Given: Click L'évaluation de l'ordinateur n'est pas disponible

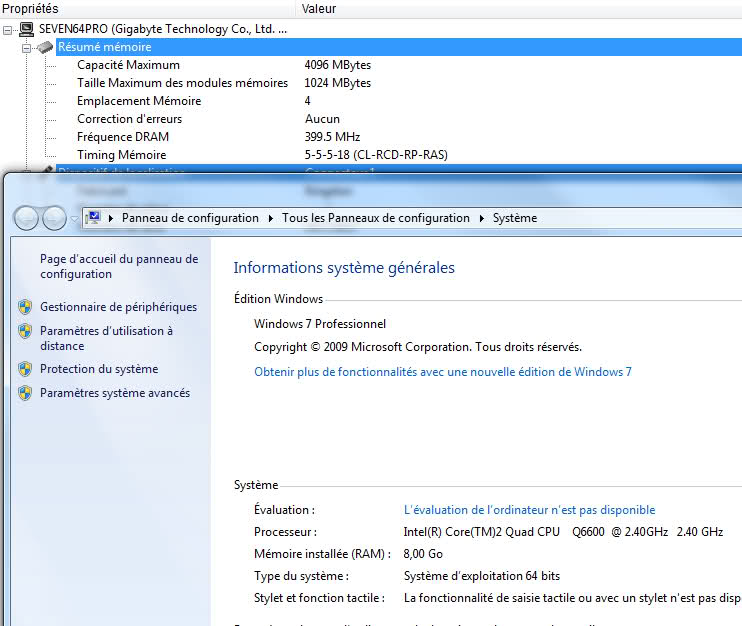Looking at the screenshot, I should click(x=530, y=510).
